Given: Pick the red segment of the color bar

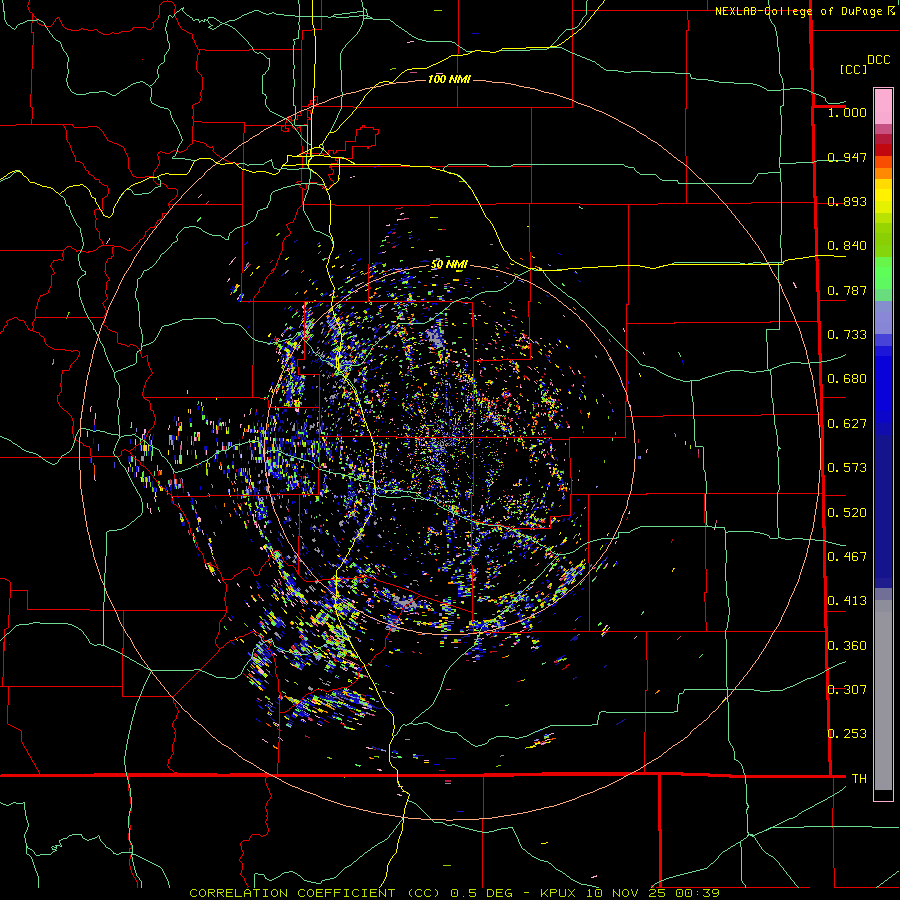Looking at the screenshot, I should (883, 150).
